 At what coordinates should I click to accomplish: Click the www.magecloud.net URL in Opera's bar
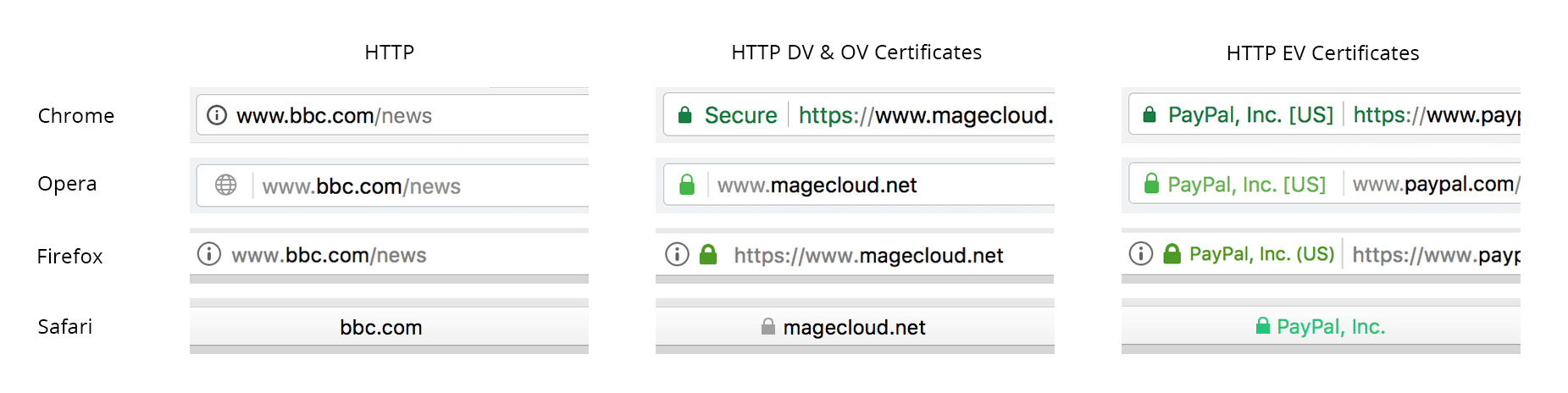coord(817,185)
